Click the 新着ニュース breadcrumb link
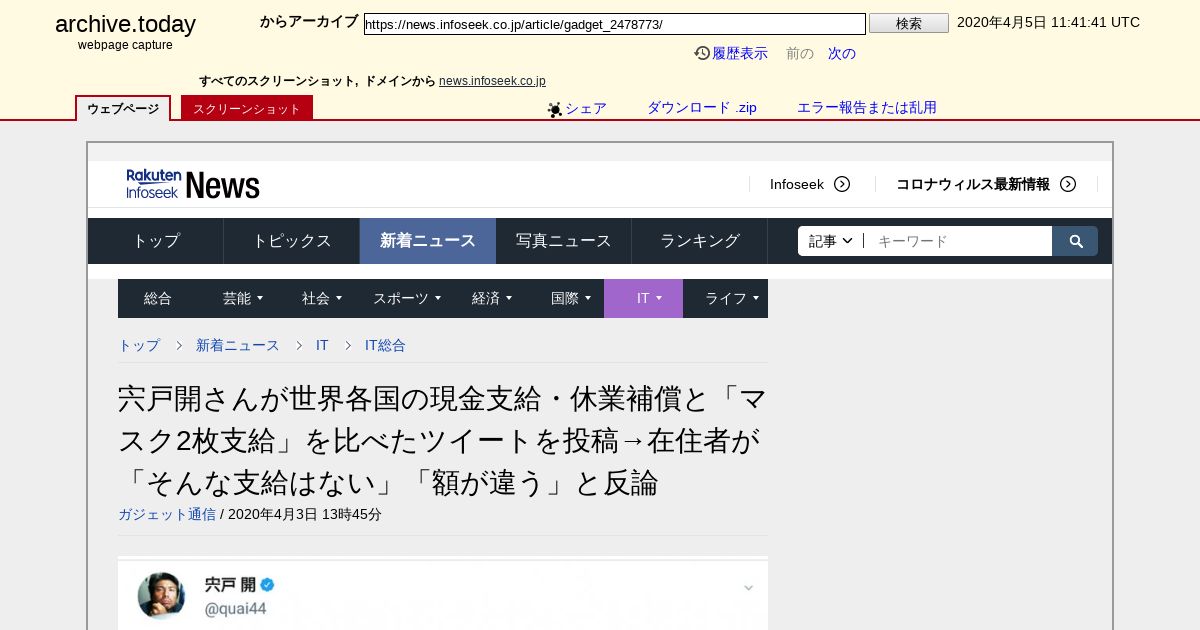Viewport: 1200px width, 630px height. (238, 345)
